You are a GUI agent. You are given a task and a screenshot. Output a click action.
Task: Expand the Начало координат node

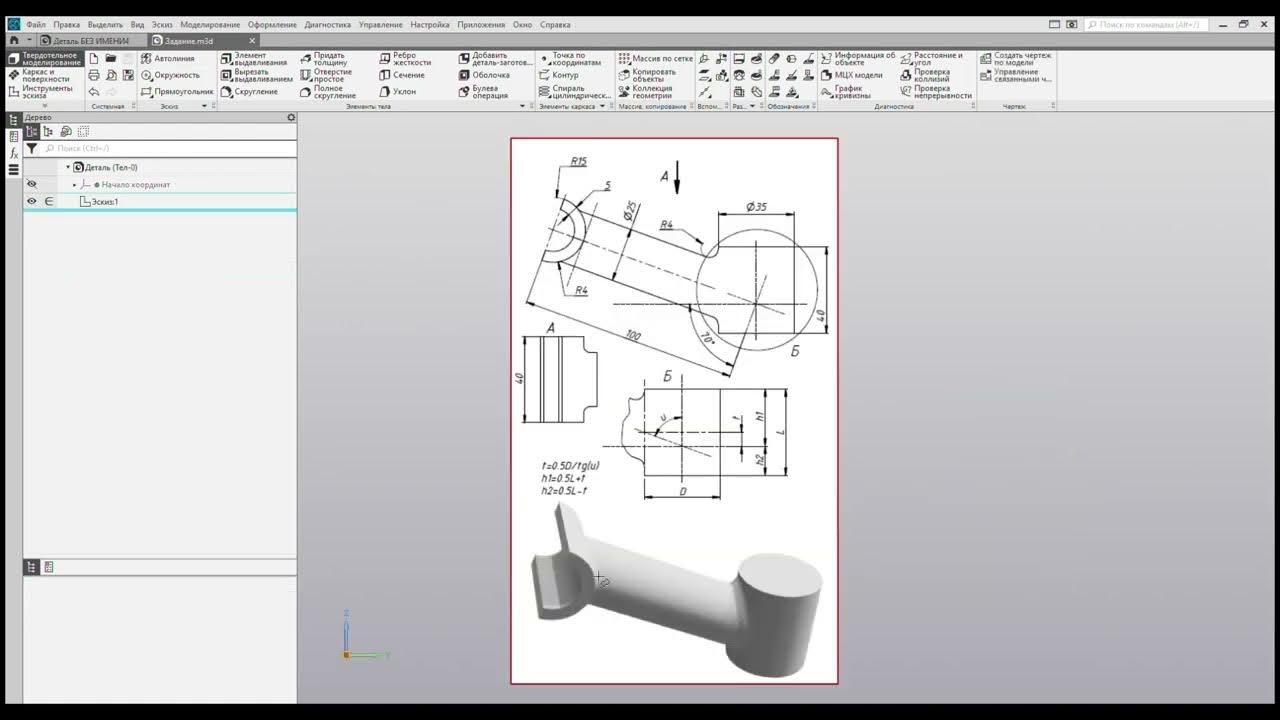[74, 184]
